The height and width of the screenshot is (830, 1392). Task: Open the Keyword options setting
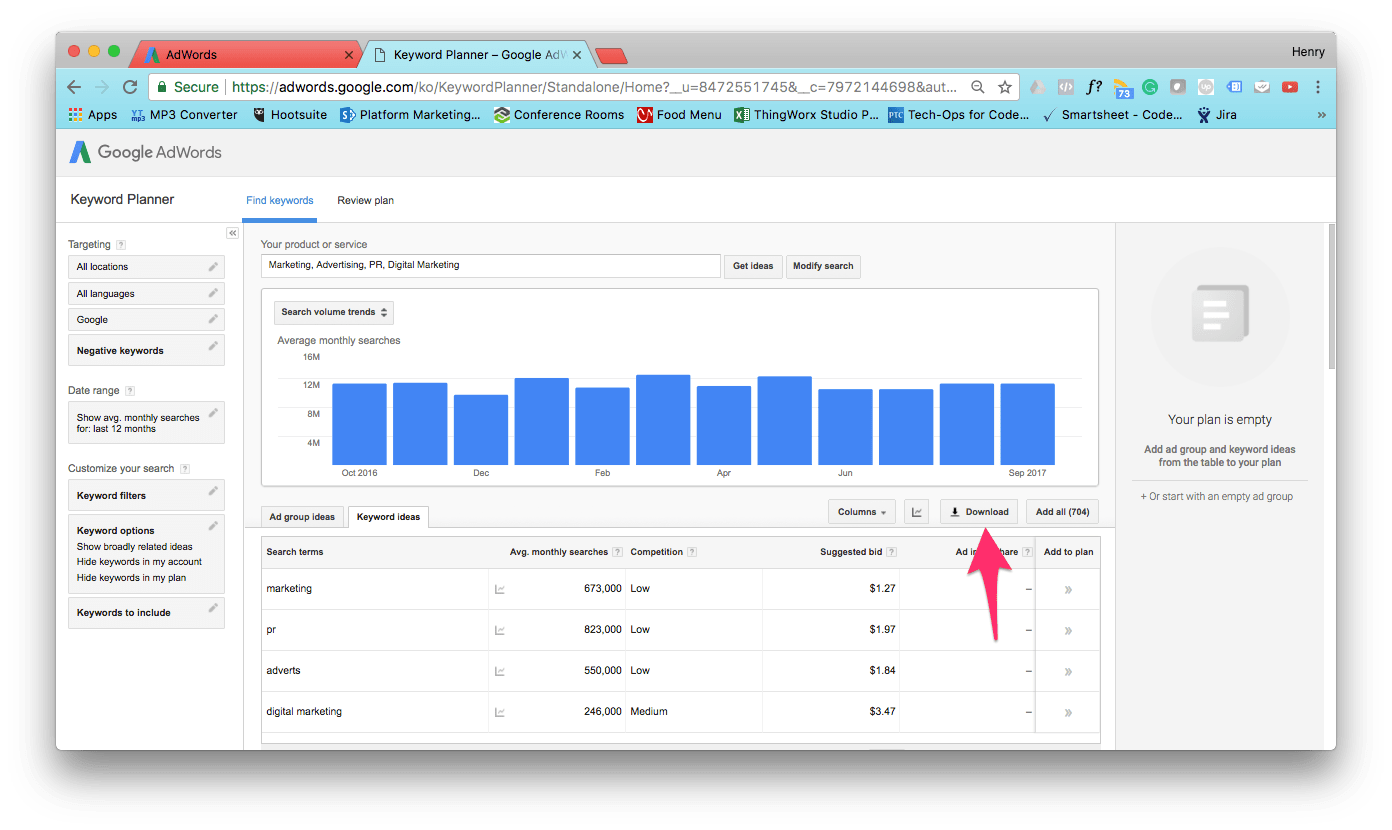[146, 553]
